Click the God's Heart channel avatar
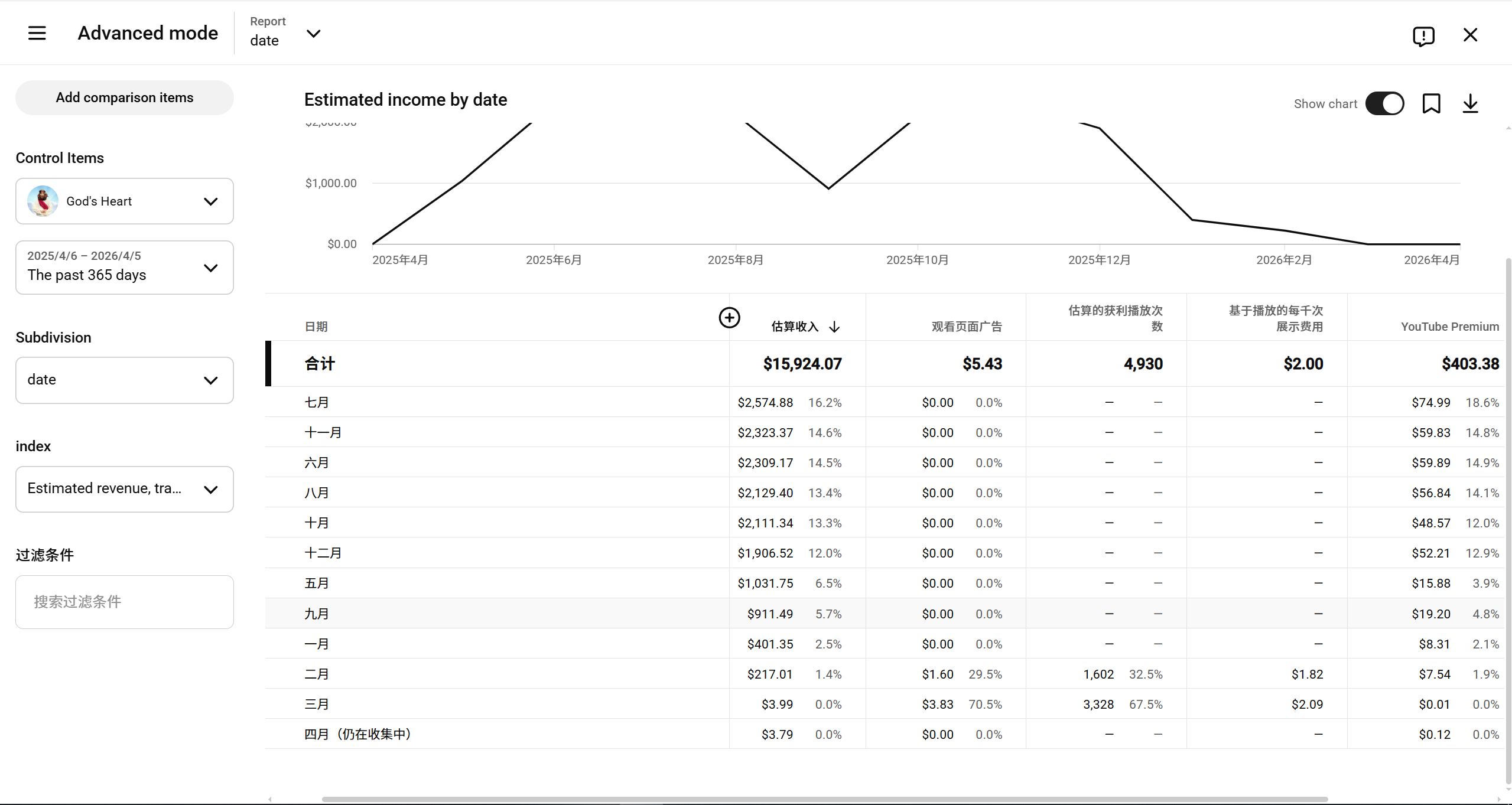Viewport: 1512px width, 805px height. [43, 201]
